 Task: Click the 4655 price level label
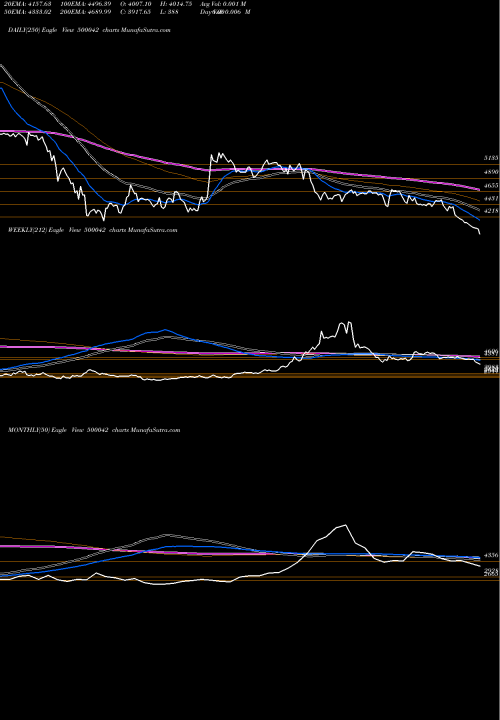(491, 185)
